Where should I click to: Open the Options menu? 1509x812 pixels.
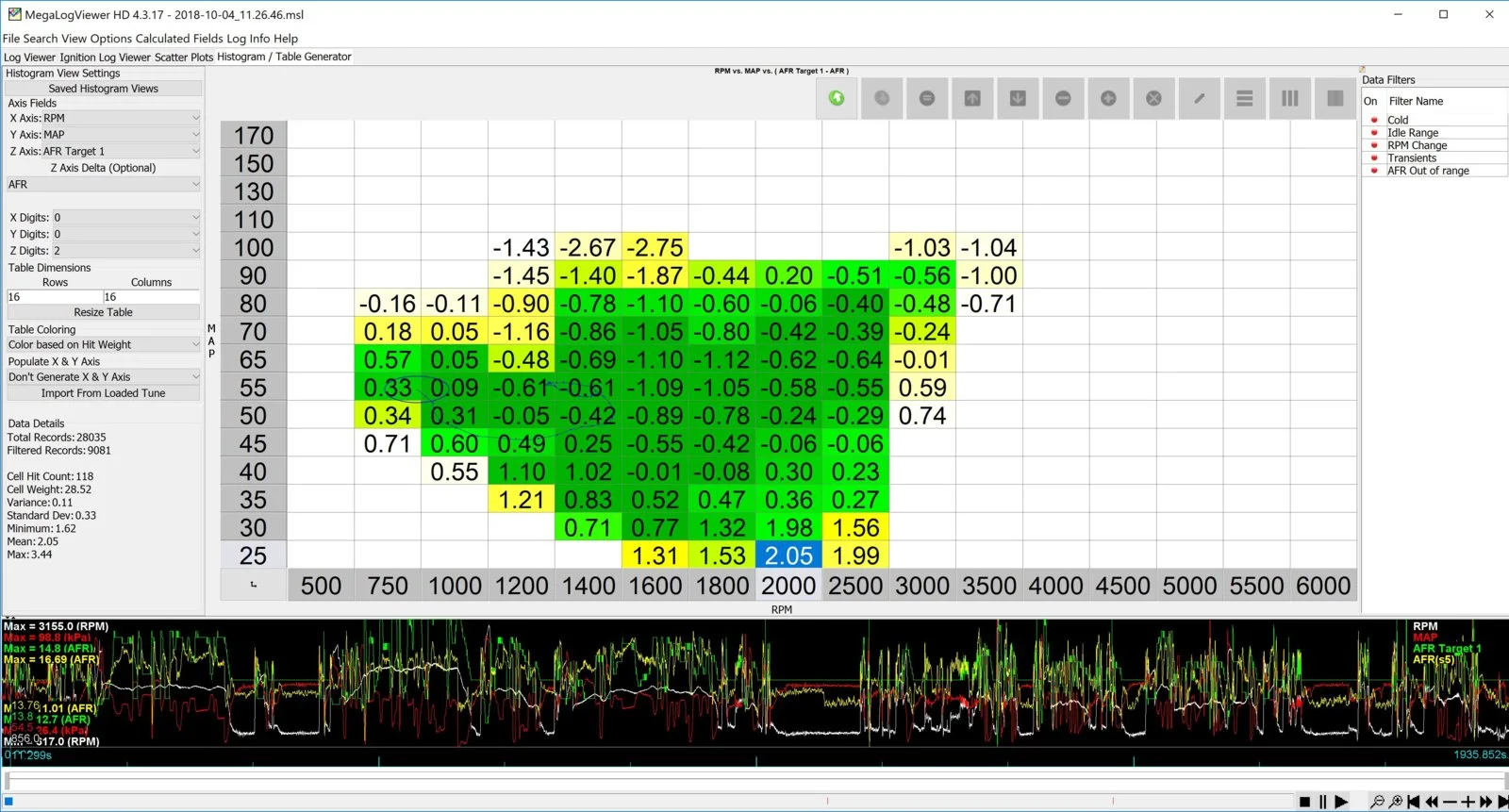click(111, 39)
